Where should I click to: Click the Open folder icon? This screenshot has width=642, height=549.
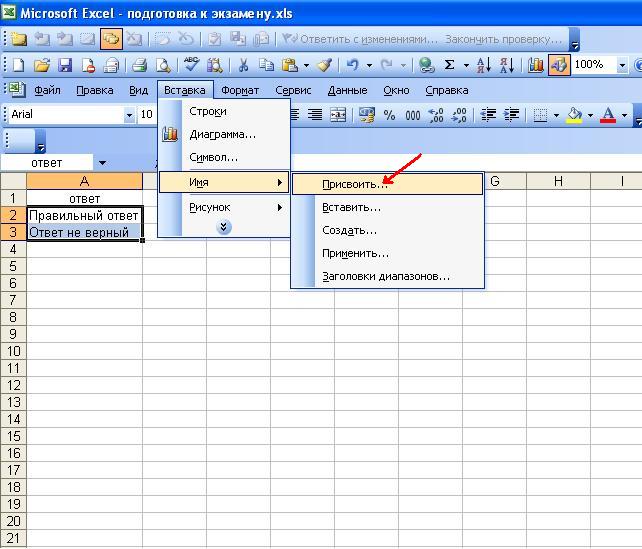coord(42,65)
